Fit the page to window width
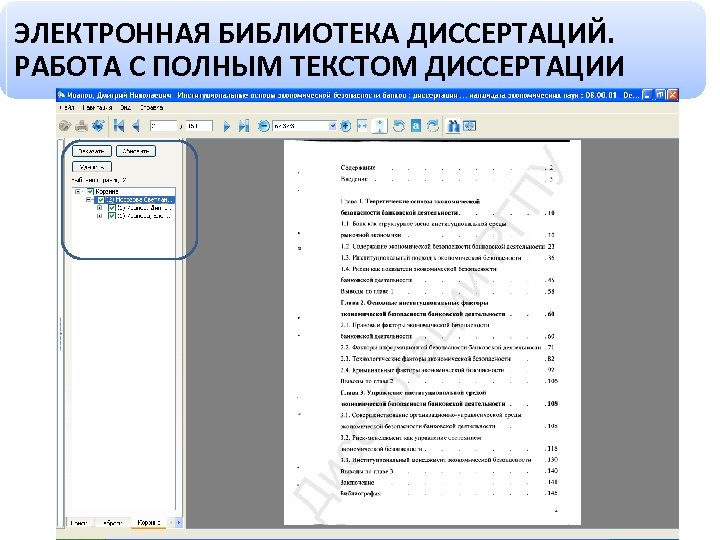720x540 pixels. [x=362, y=126]
